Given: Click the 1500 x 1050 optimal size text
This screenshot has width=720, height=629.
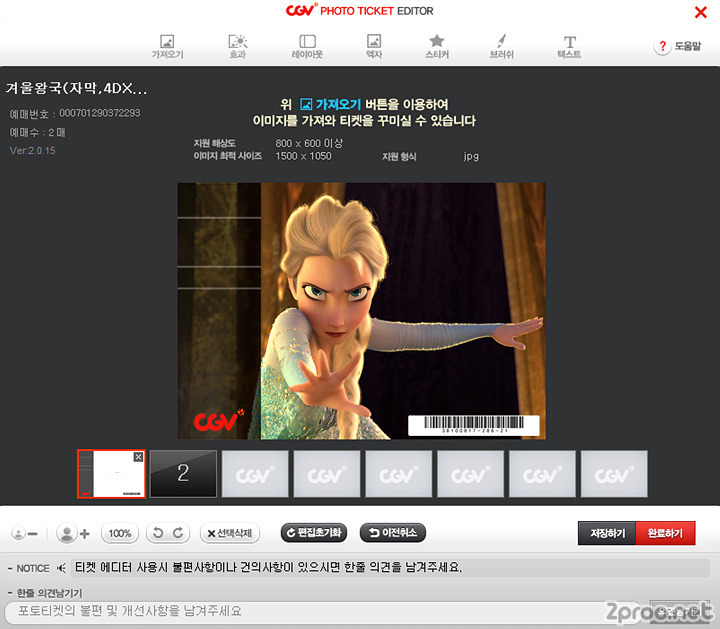Looking at the screenshot, I should point(303,156).
